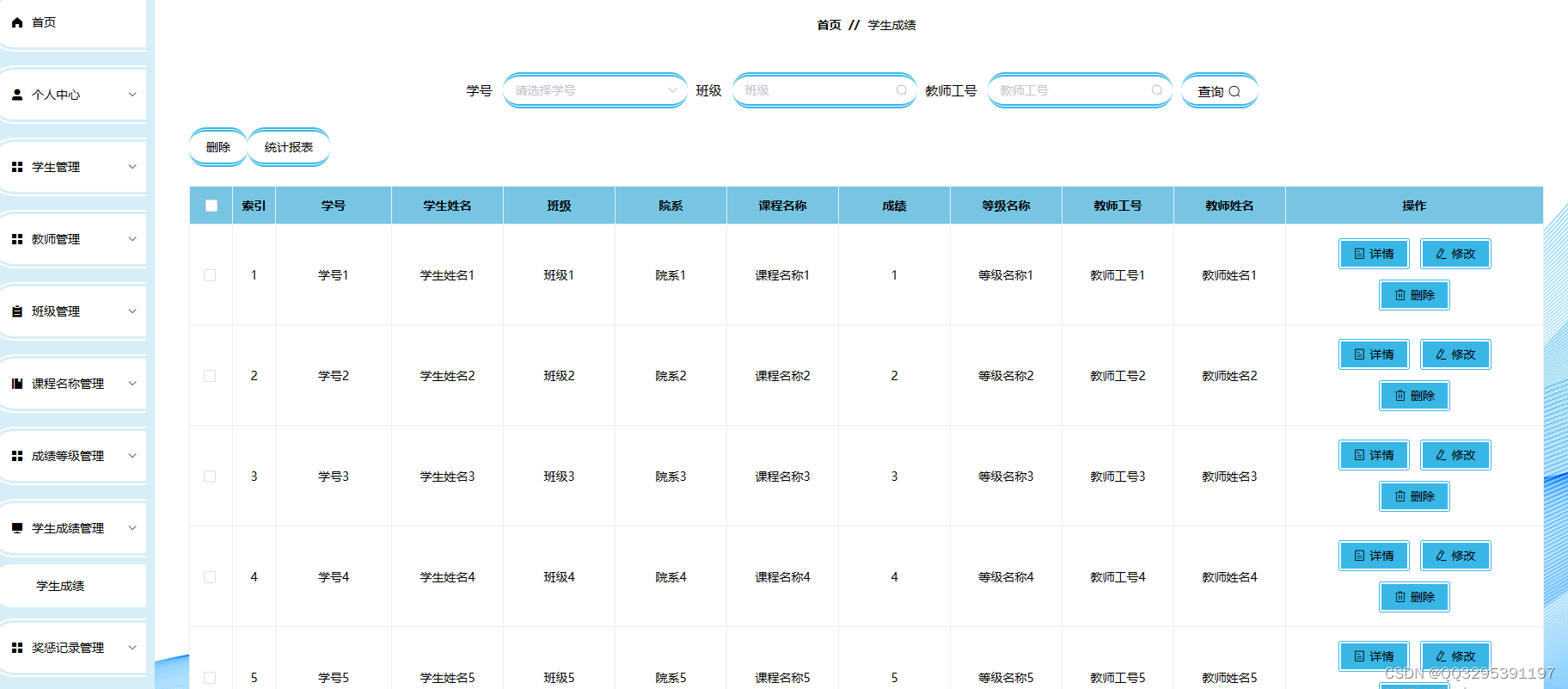Edit row 学号2 with 修改
1568x689 pixels.
tap(1455, 354)
